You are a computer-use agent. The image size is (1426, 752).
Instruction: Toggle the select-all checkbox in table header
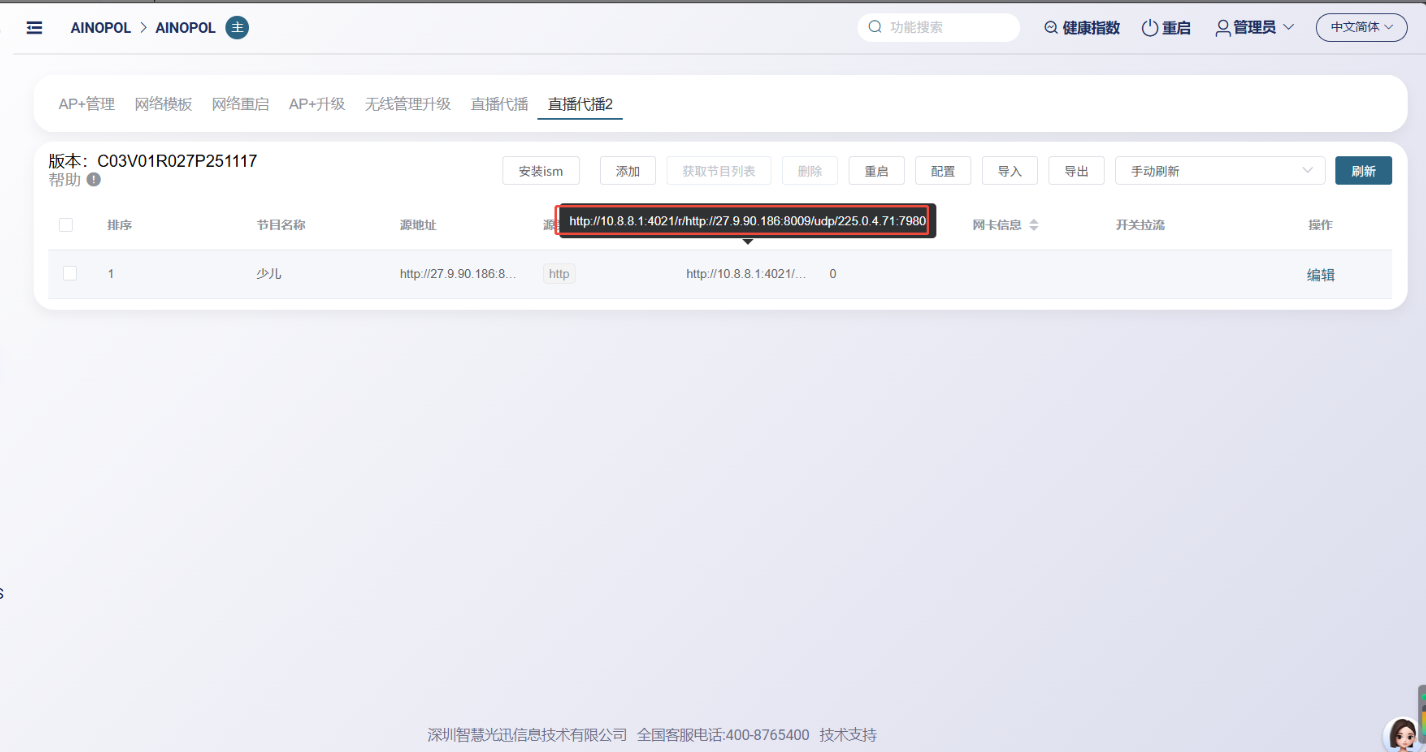click(x=66, y=225)
